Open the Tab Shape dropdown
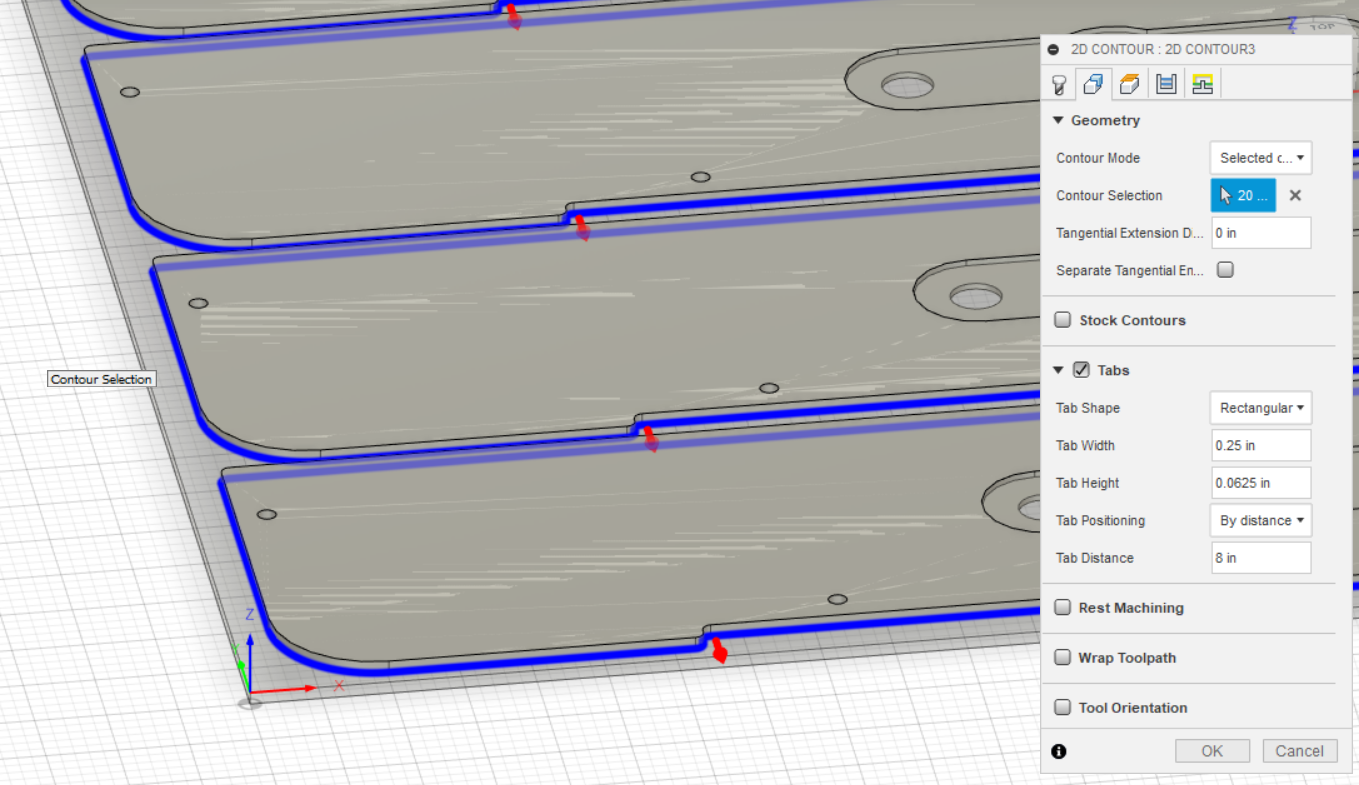 1260,407
